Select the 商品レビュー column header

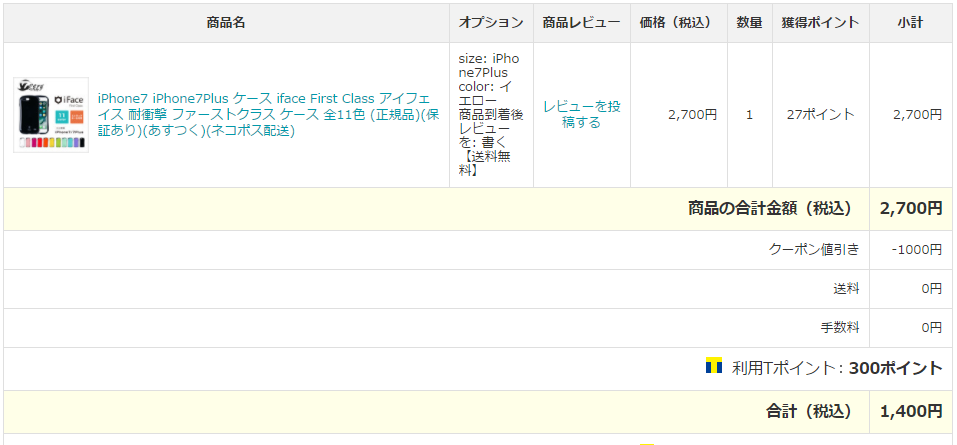[x=582, y=23]
